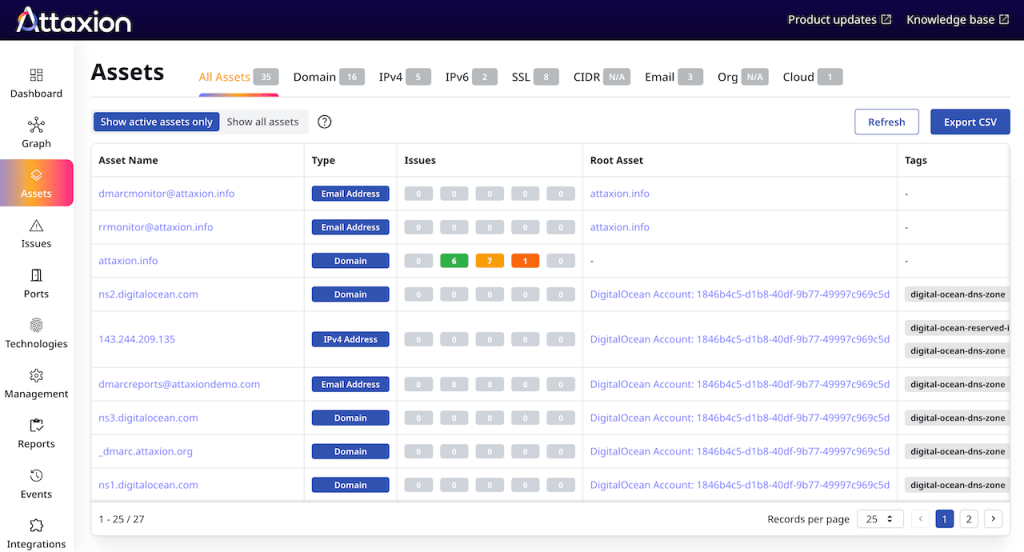Screen dimensions: 1024x552
Task: Open the Dashboard sidebar icon
Action: click(x=36, y=74)
